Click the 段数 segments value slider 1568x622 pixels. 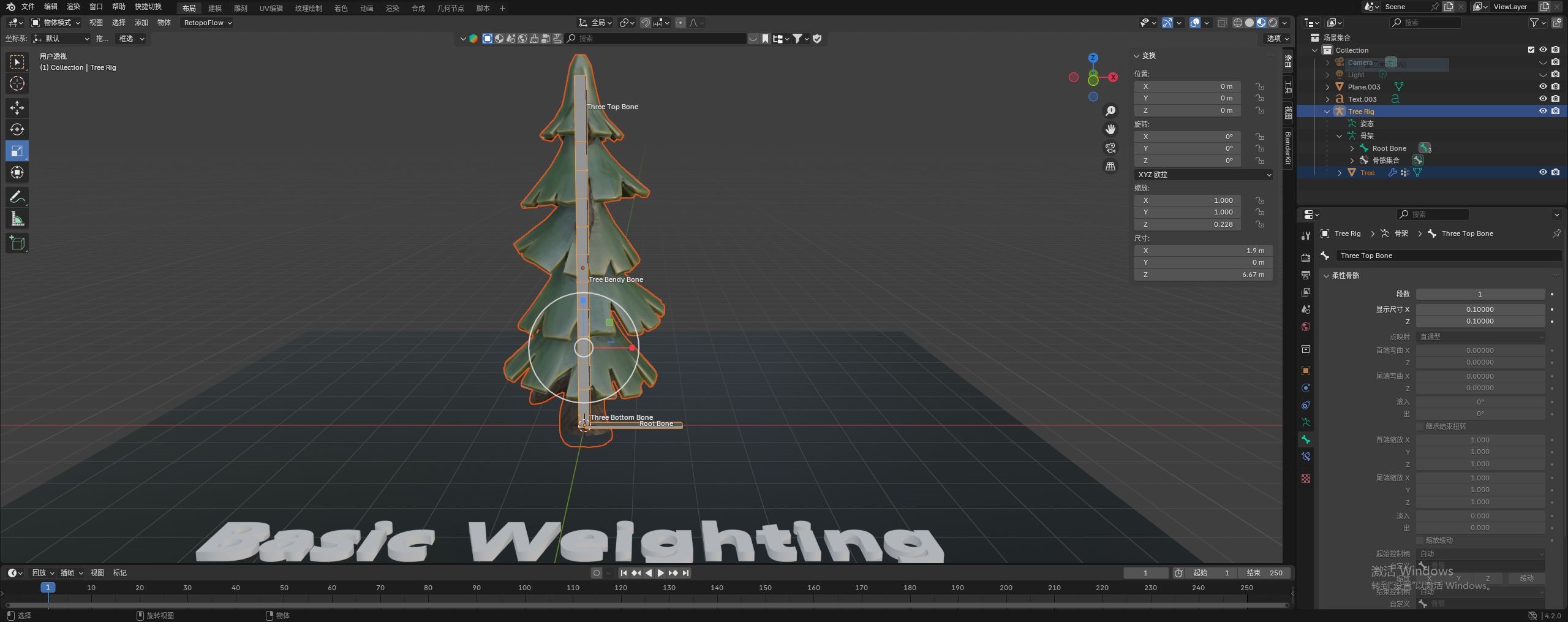[x=1479, y=294]
